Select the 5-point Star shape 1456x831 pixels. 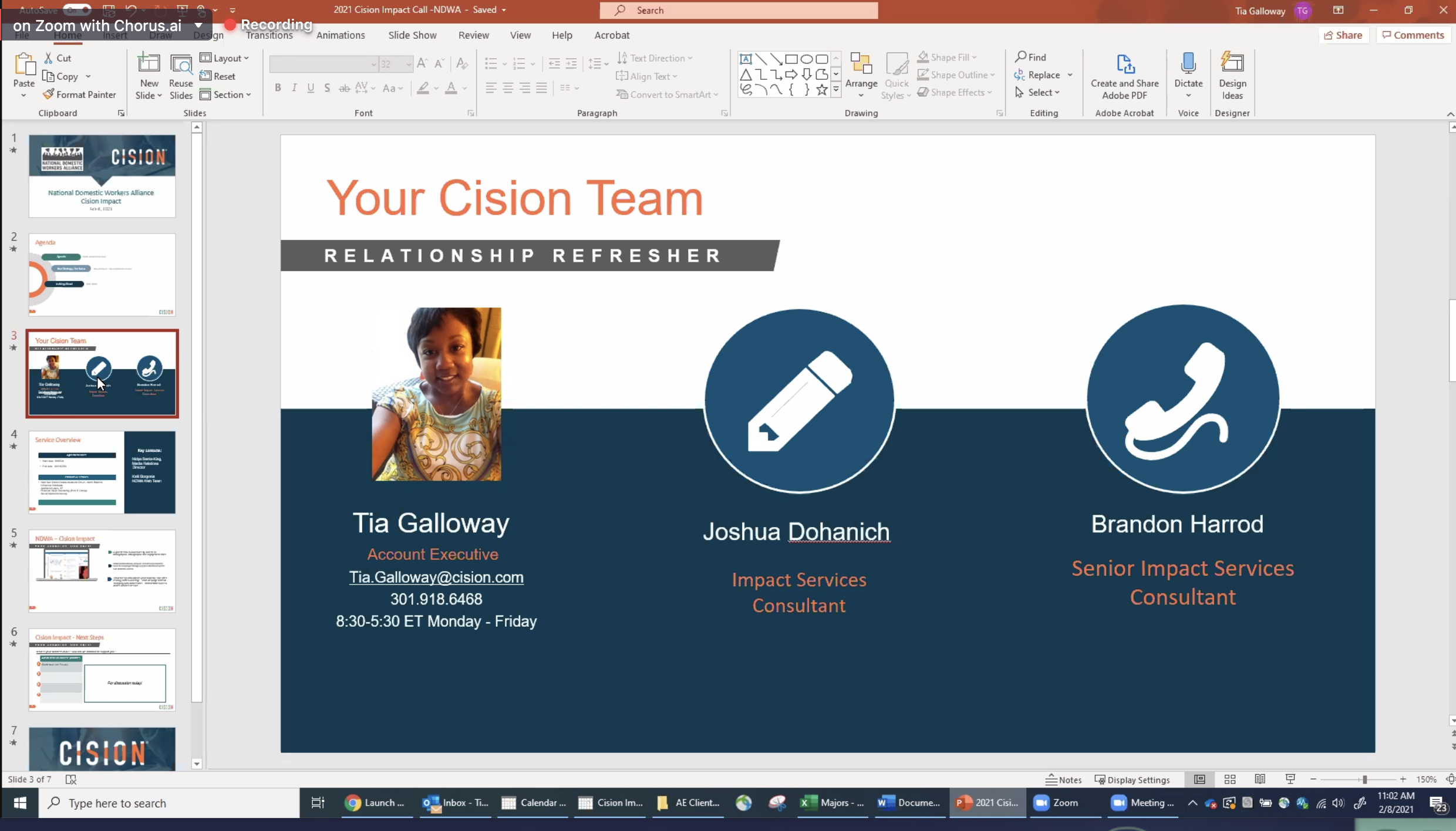tap(822, 89)
